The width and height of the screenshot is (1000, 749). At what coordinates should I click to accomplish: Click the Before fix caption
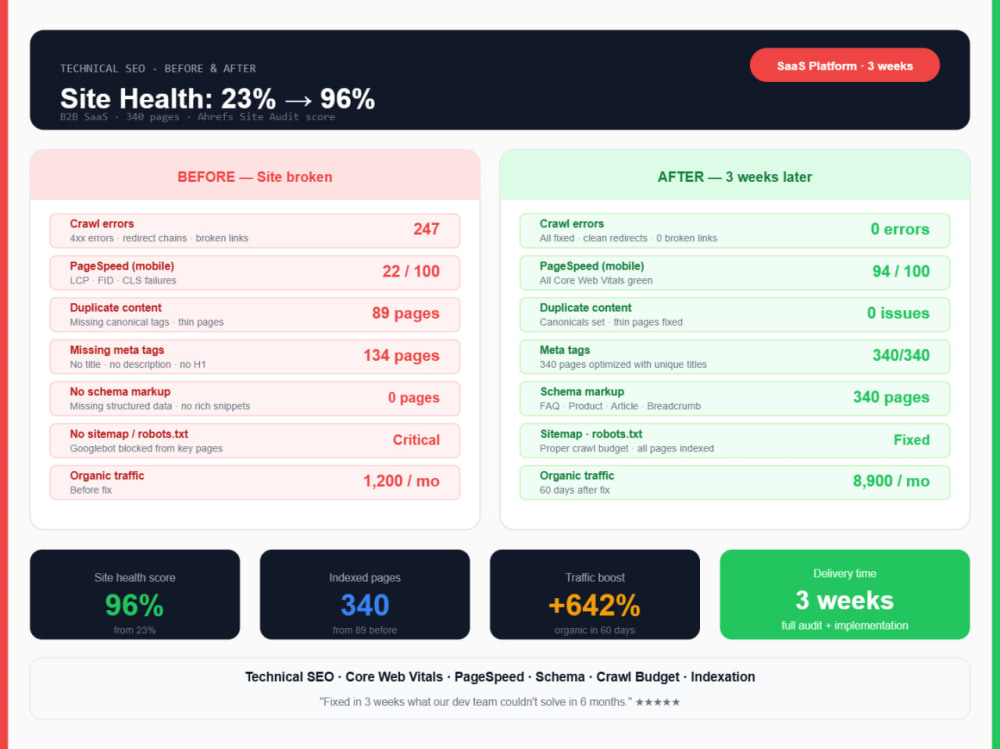coord(91,490)
